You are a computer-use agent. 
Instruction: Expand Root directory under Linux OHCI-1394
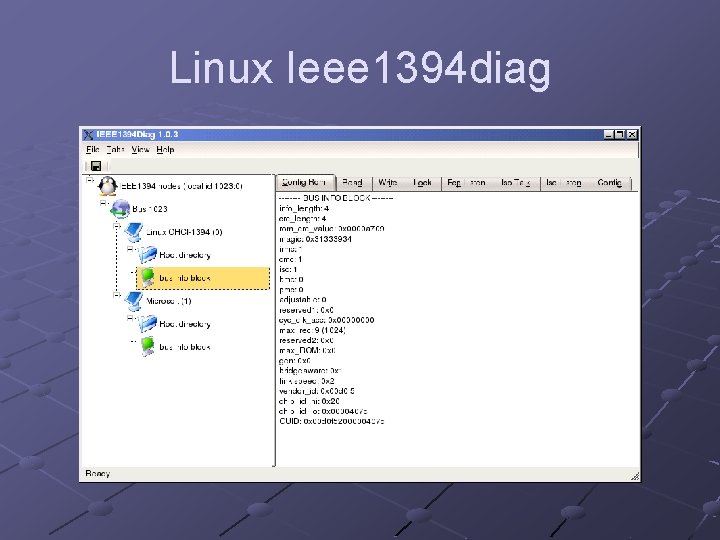[130, 249]
